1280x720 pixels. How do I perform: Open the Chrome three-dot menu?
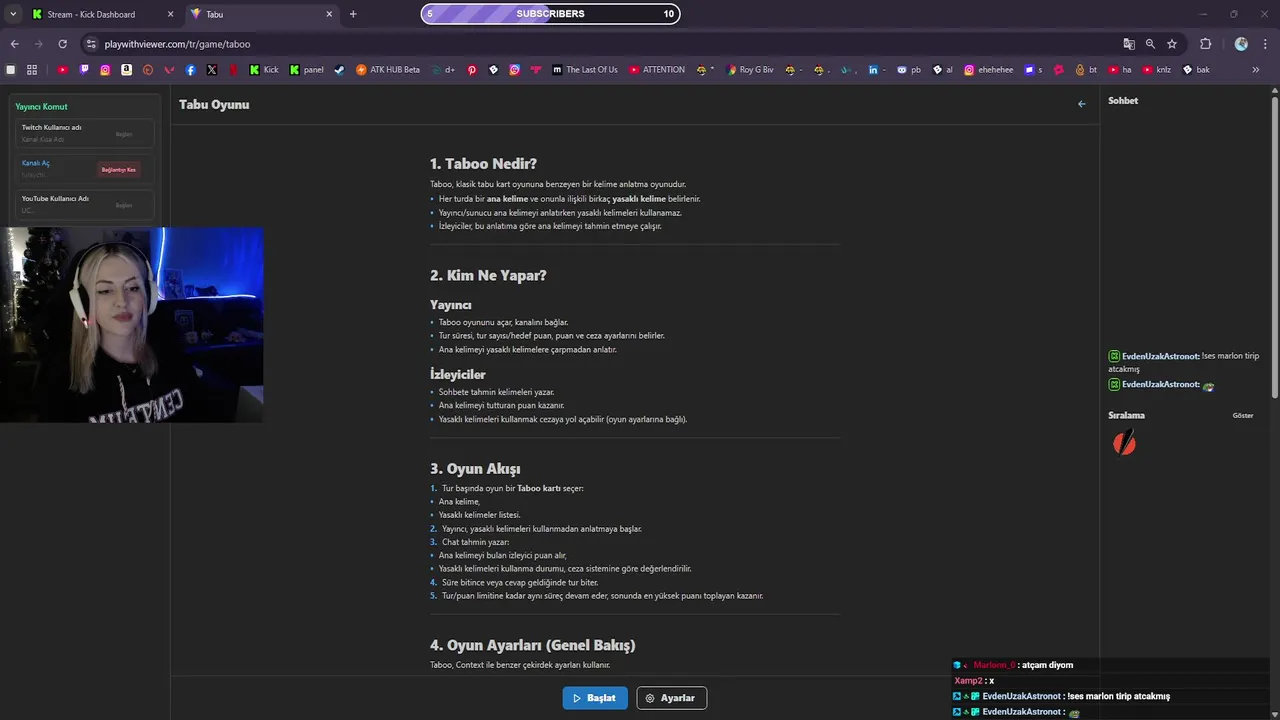[1265, 44]
